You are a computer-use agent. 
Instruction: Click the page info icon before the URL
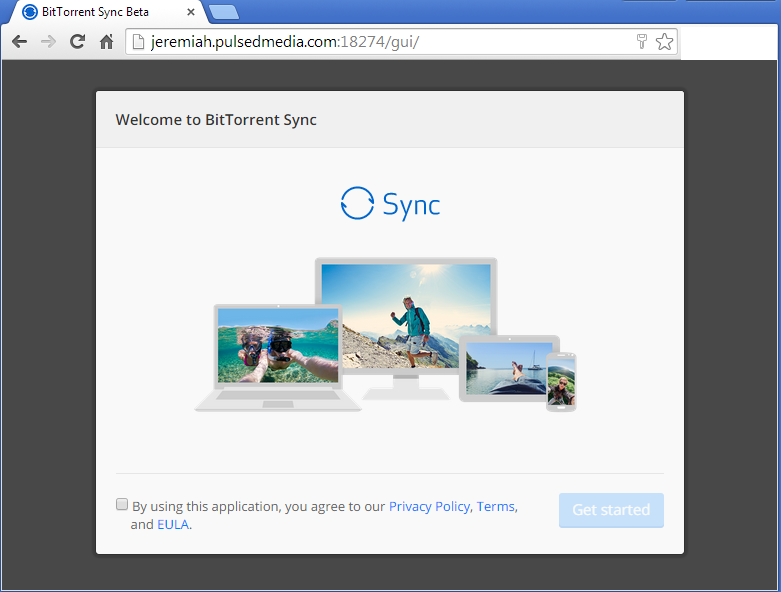pos(139,42)
